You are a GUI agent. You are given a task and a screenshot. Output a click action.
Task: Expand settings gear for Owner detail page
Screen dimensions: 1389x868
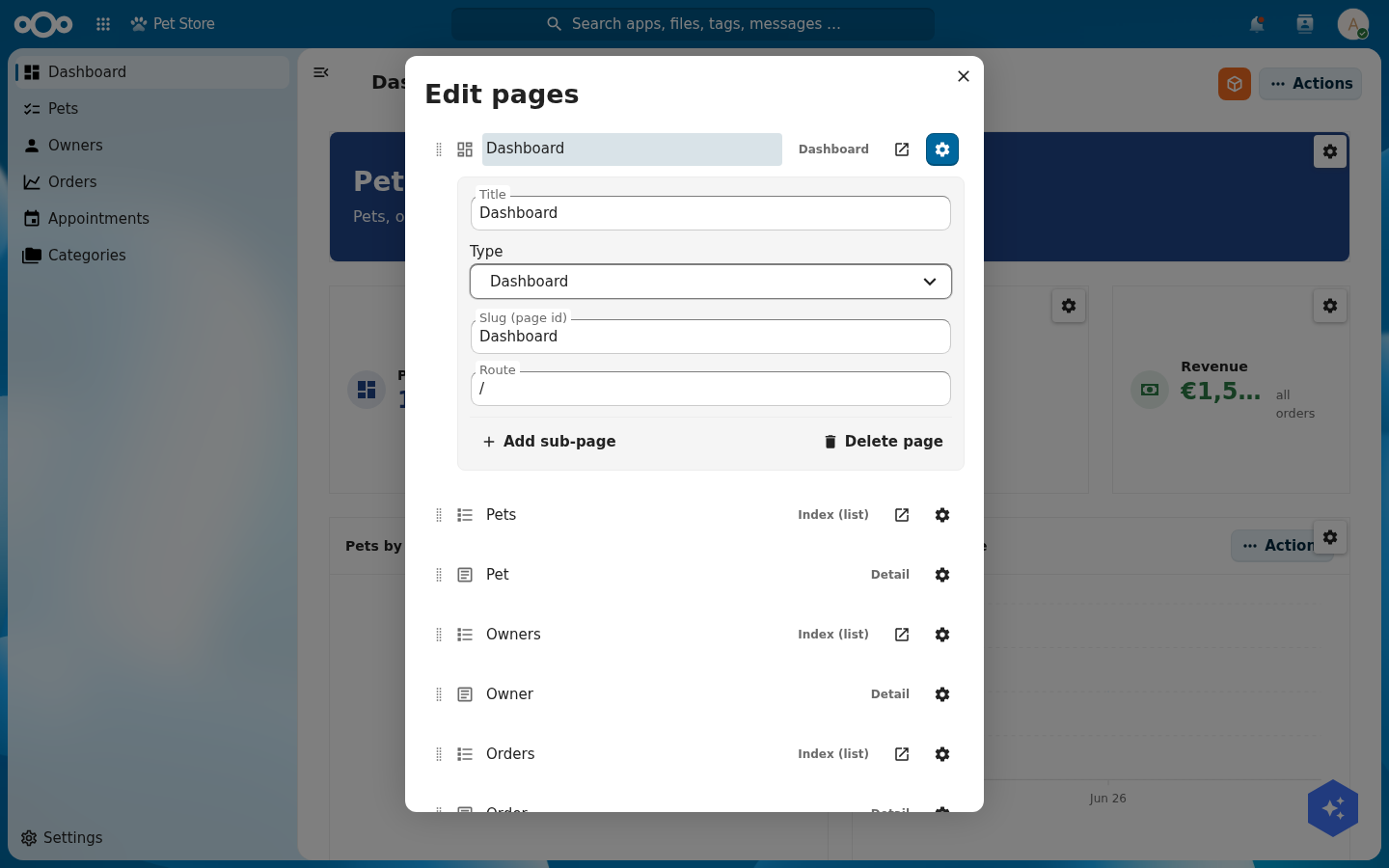942,694
